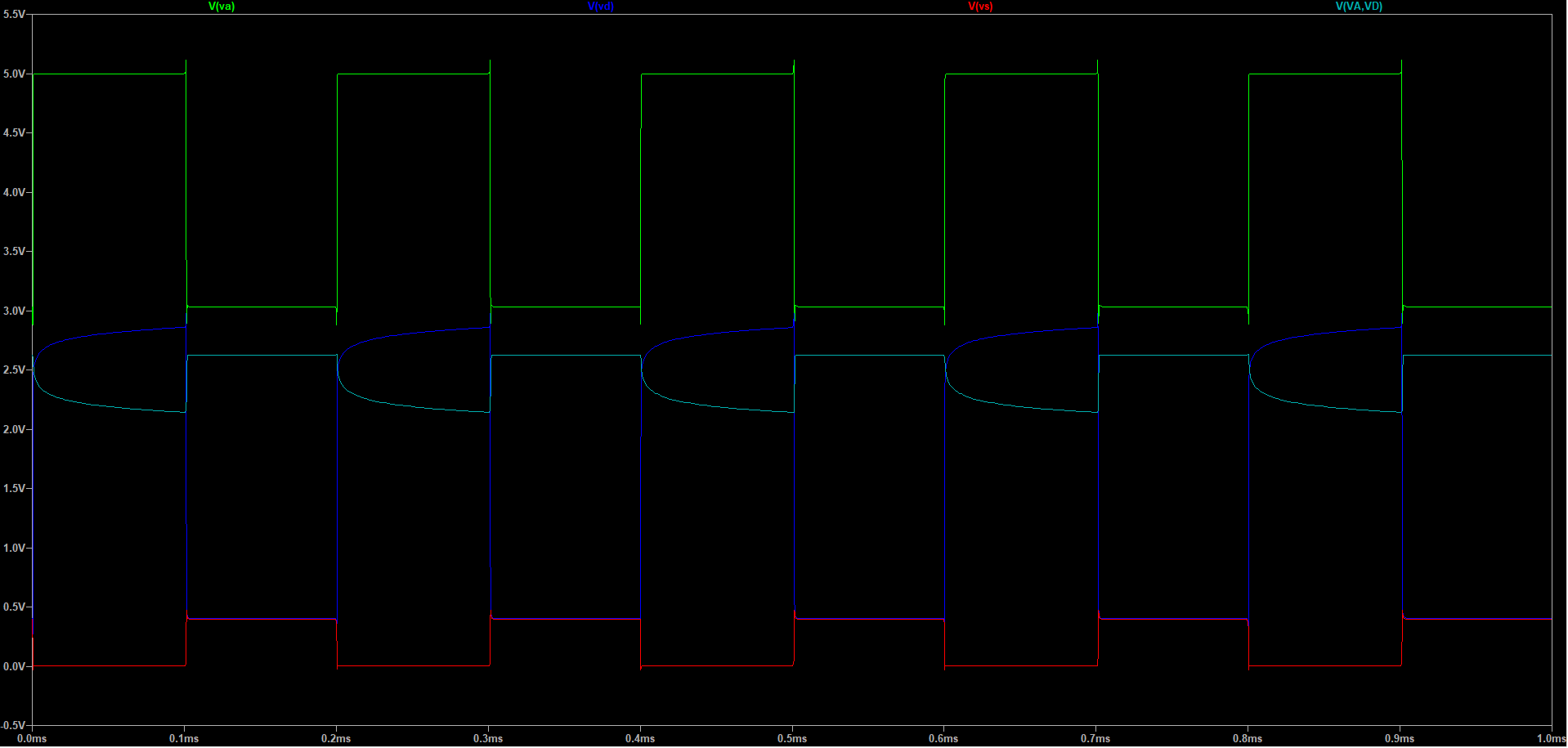Select the green V(va) trace label

222,7
